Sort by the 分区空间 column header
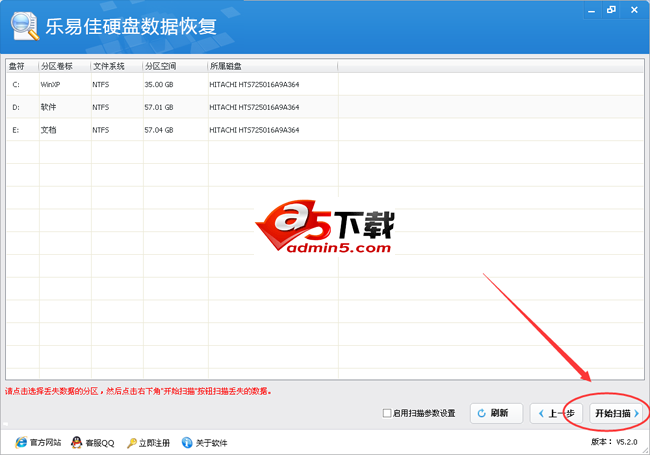 pos(175,66)
